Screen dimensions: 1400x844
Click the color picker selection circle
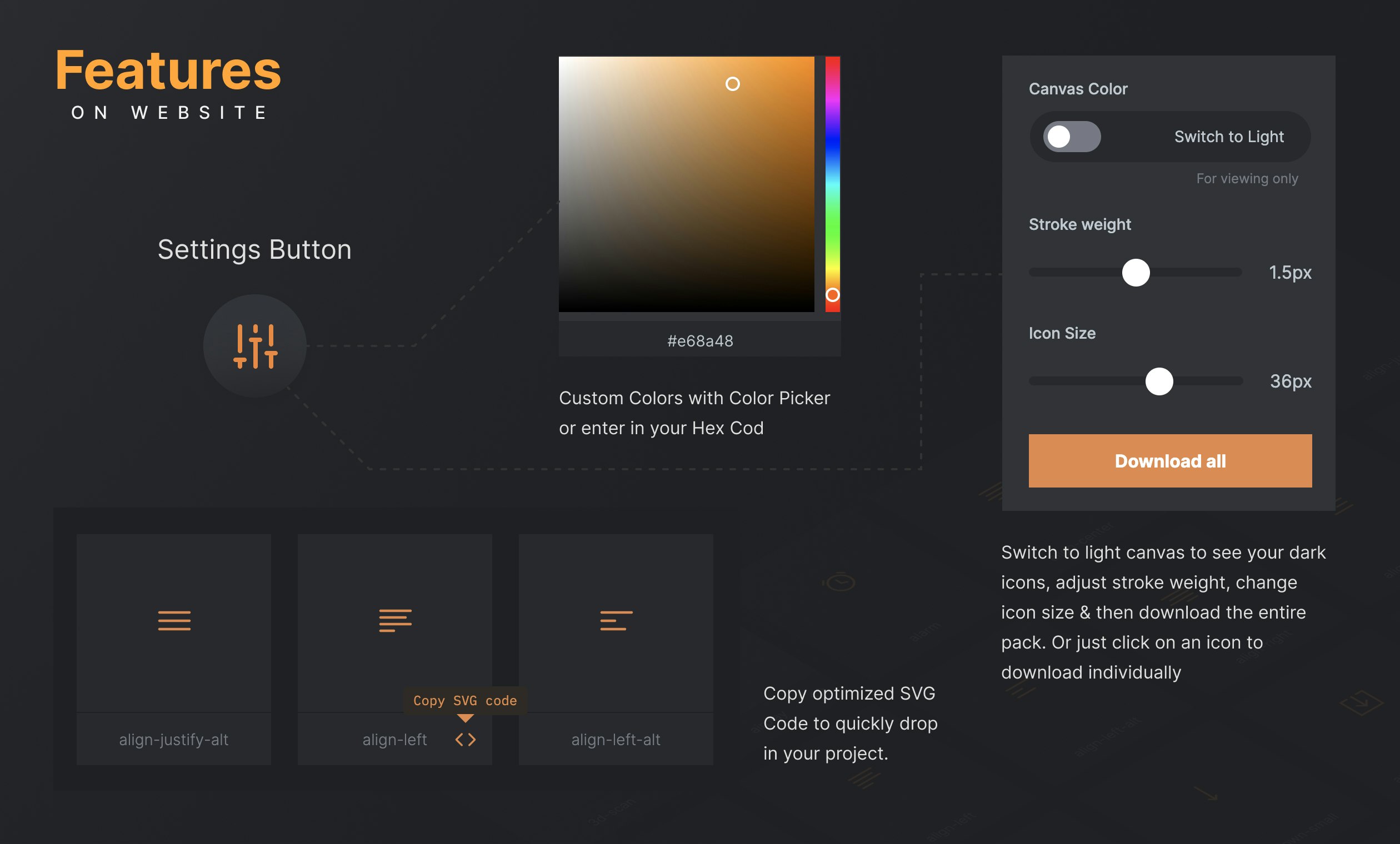click(x=733, y=83)
